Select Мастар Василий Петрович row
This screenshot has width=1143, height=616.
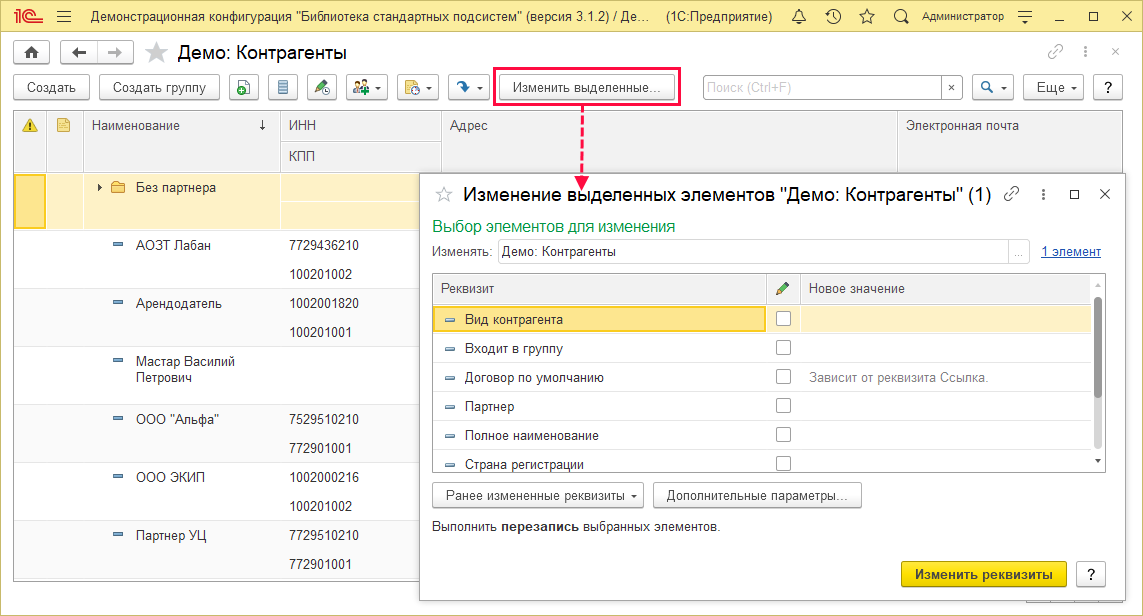point(216,375)
